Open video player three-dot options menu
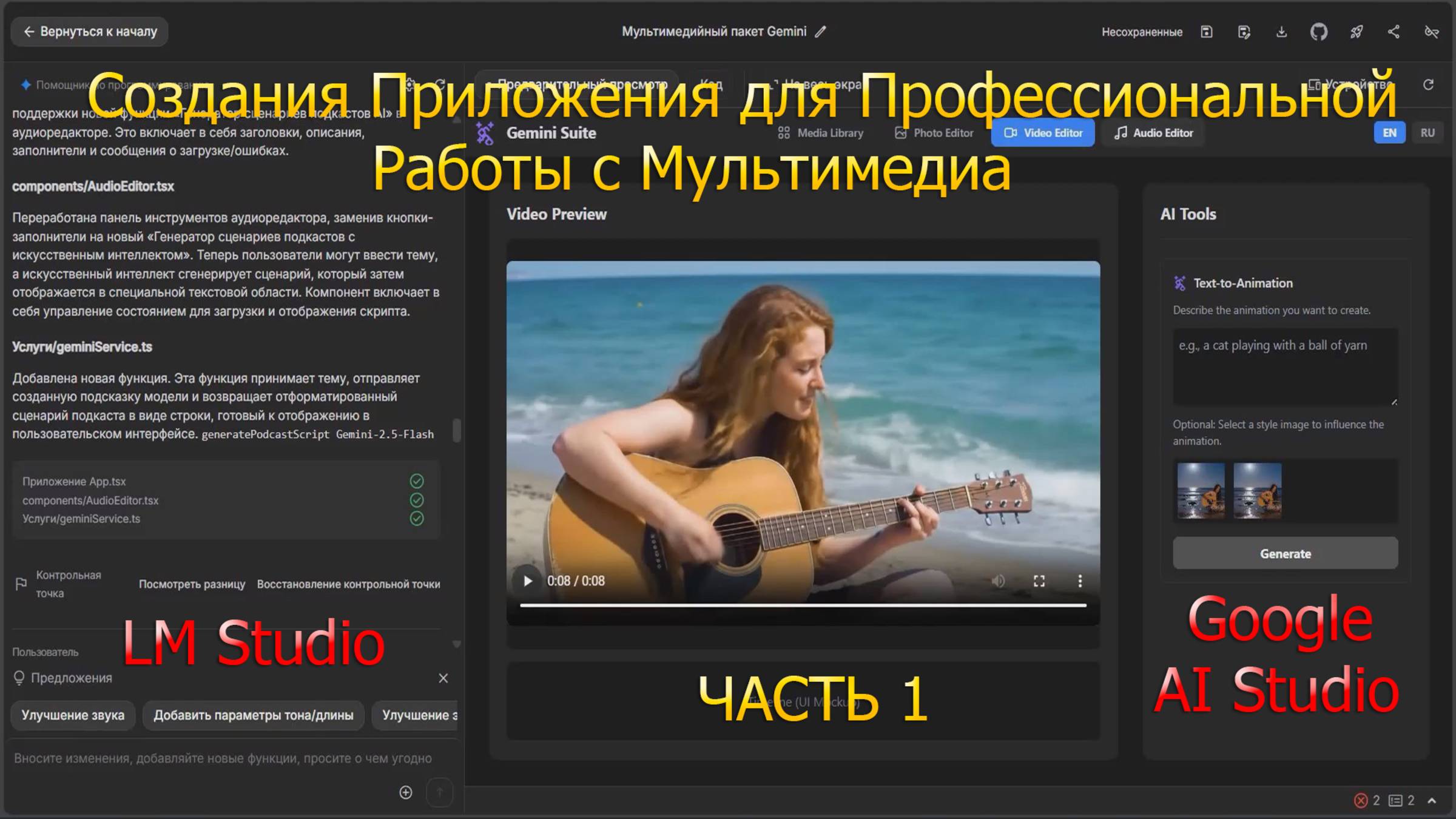This screenshot has height=819, width=1456. point(1080,581)
